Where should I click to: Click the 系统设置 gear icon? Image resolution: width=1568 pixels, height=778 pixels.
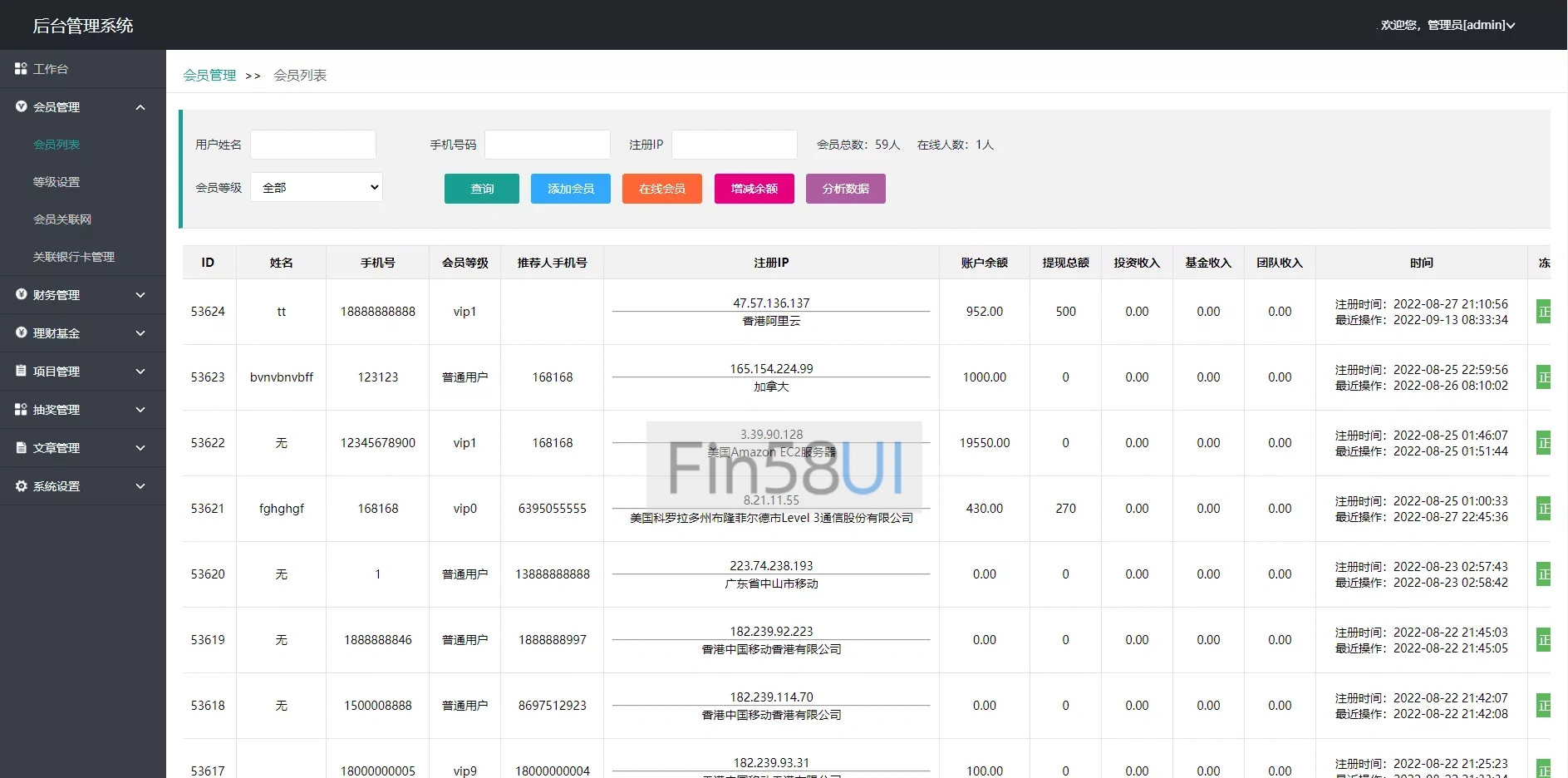tap(21, 485)
